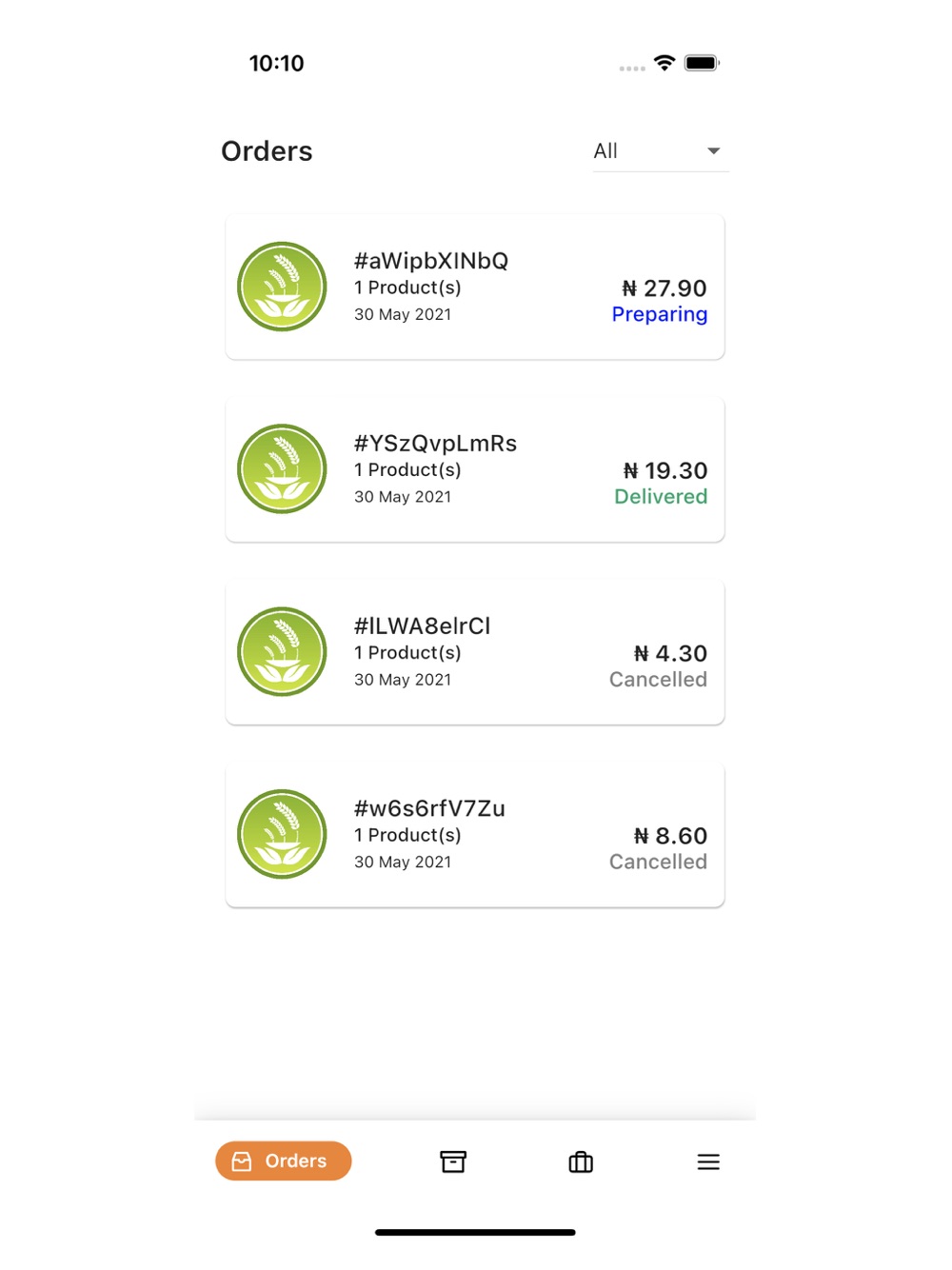This screenshot has width=952, height=1270.
Task: Expand the All filter dropdown arrow
Action: tap(713, 151)
